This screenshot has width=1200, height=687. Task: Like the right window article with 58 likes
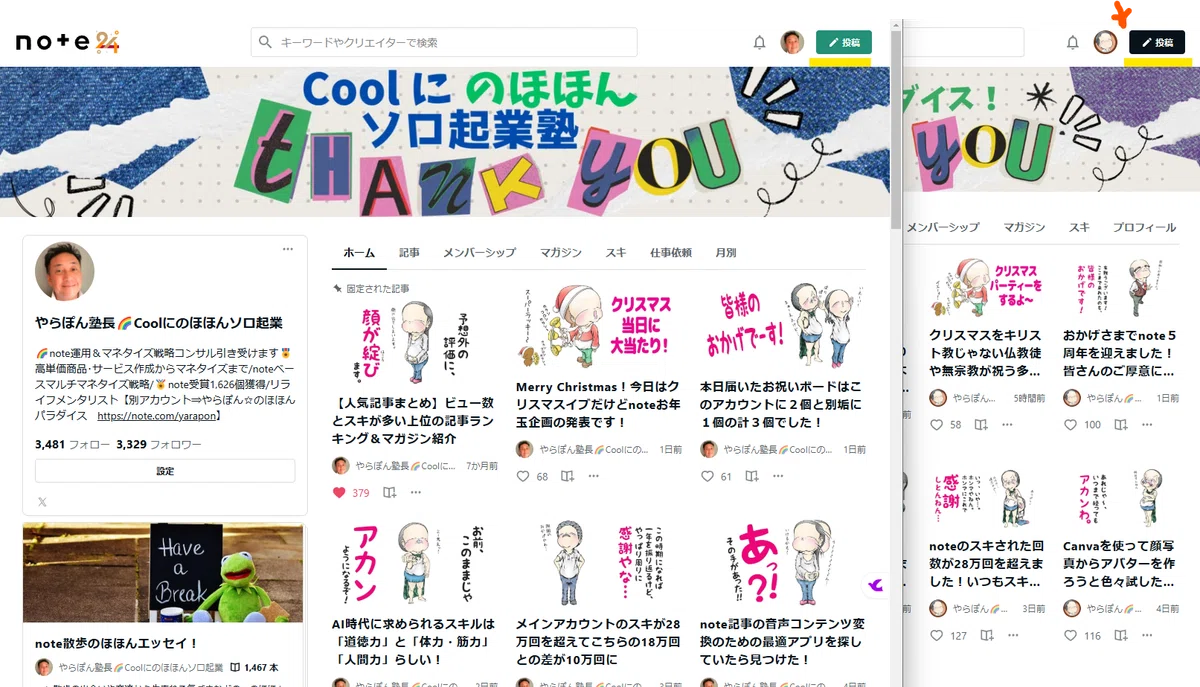[x=937, y=424]
